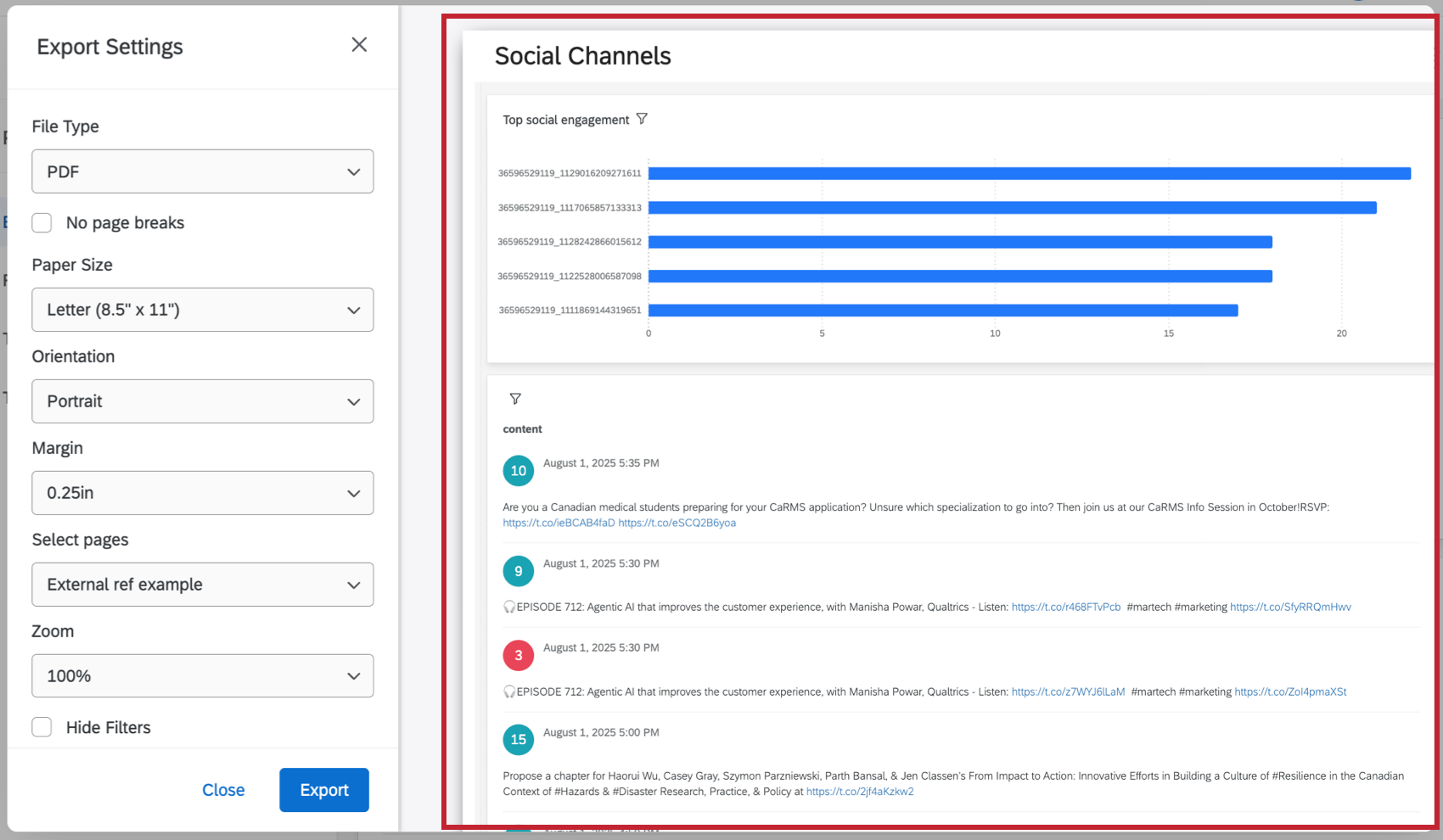Open link https://t.co/z7WYJ6lLaM
The image size is (1443, 840).
click(x=1068, y=692)
